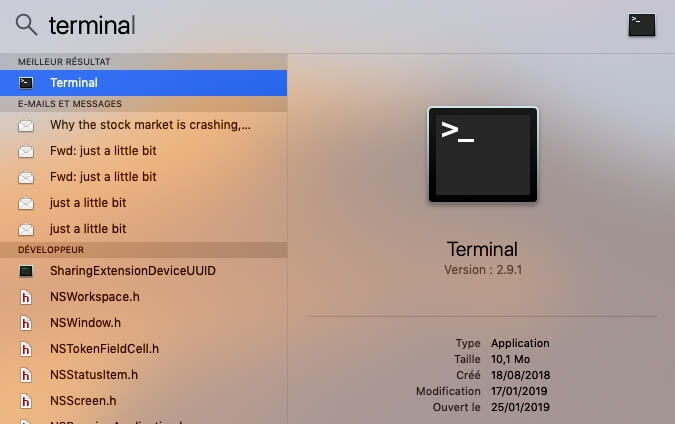Click the magnifying glass search icon
This screenshot has height=424, width=675.
pyautogui.click(x=26, y=25)
